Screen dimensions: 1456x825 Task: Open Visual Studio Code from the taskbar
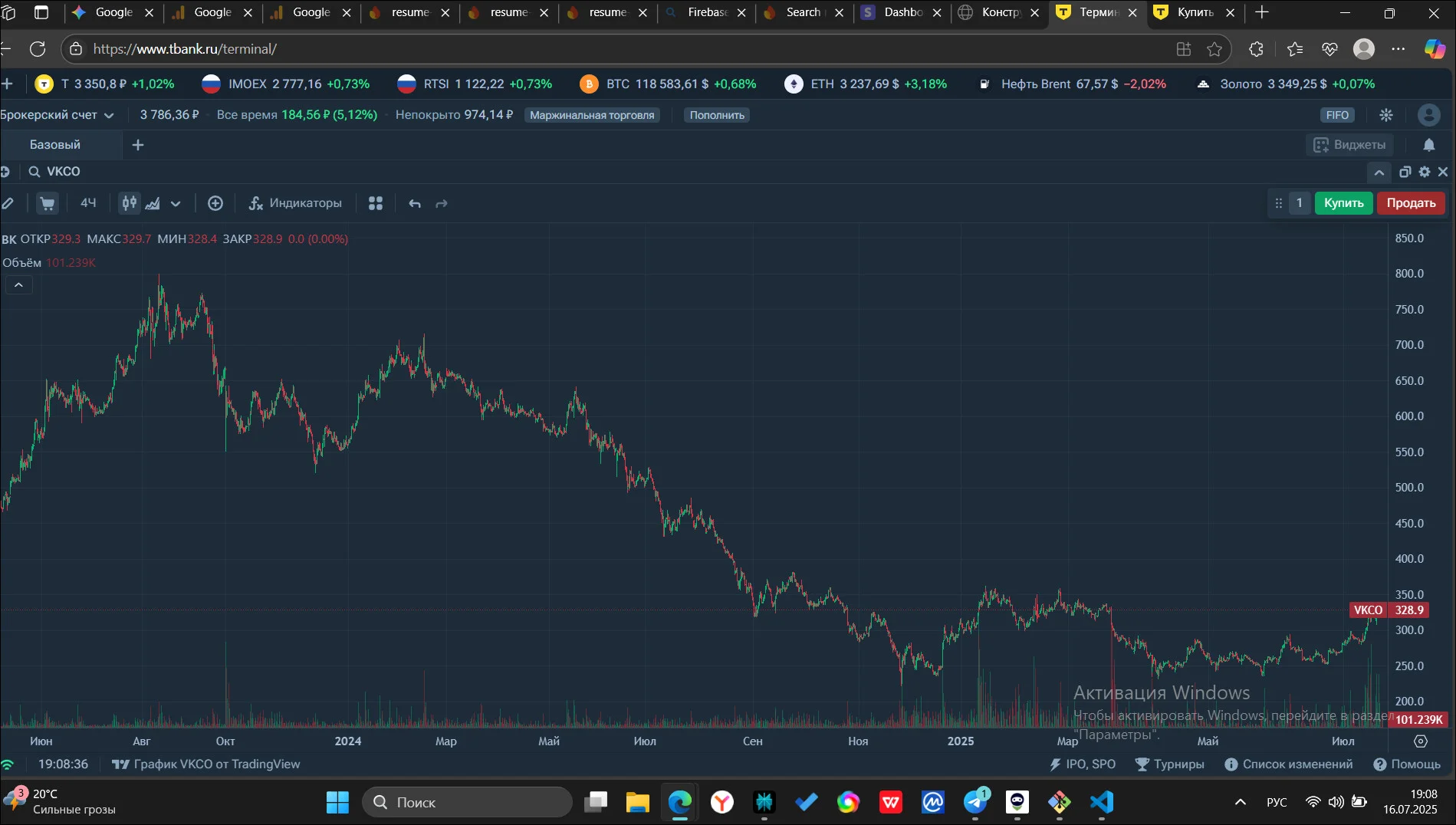(1102, 803)
